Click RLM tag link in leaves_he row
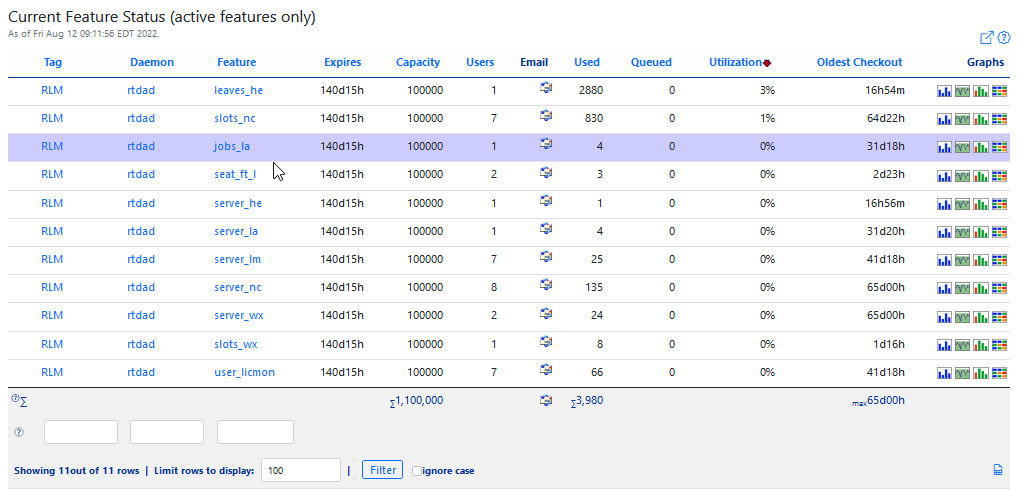 [52, 91]
